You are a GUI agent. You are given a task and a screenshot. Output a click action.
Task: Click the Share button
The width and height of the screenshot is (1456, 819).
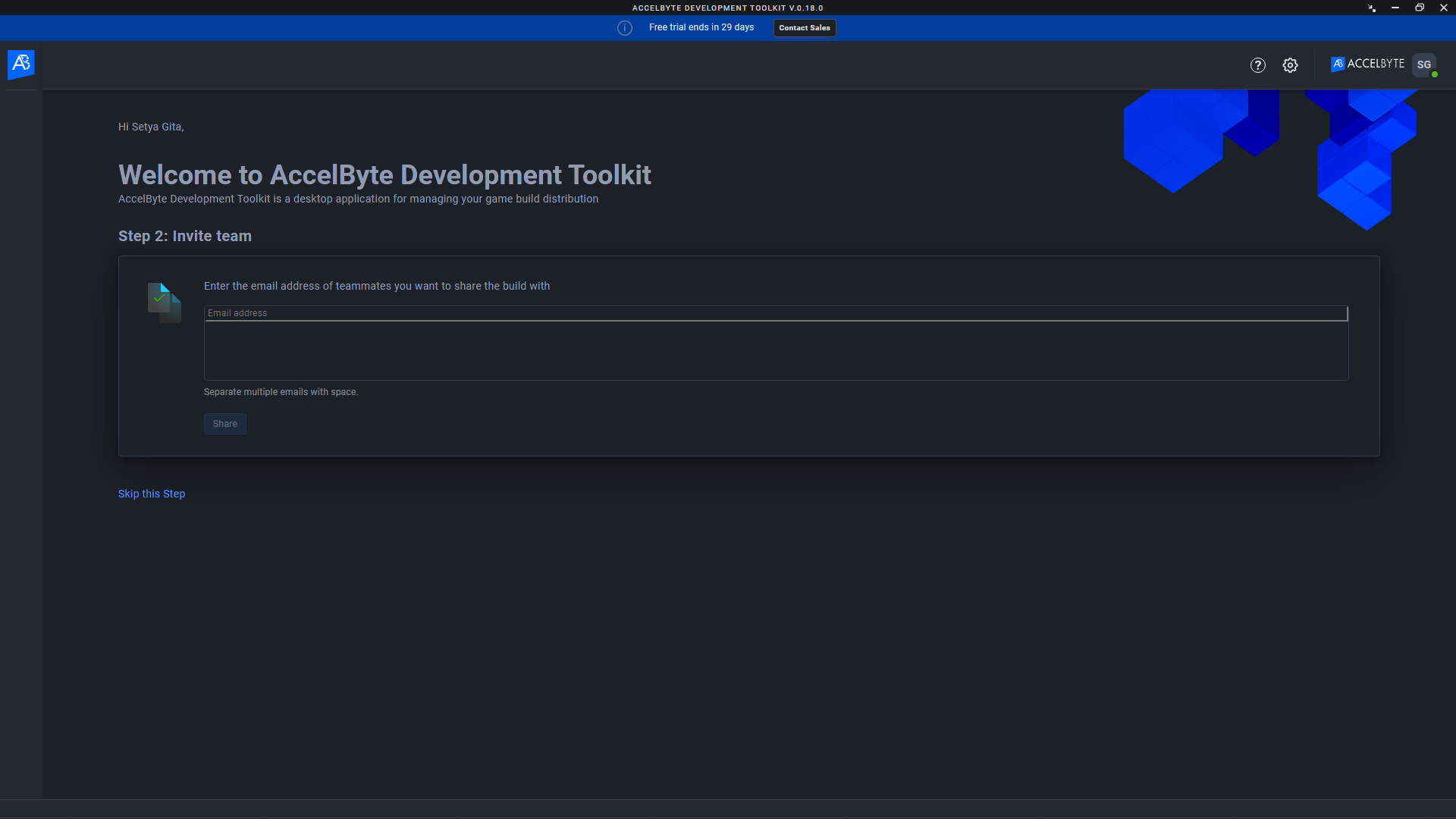pyautogui.click(x=225, y=424)
